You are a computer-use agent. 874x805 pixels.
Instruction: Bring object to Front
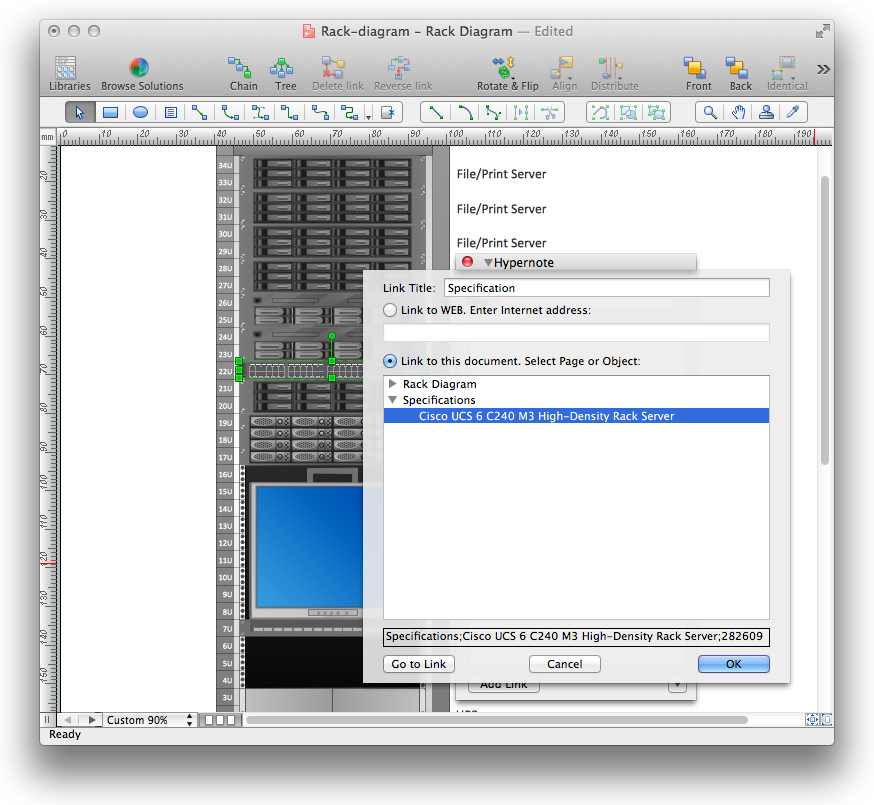[698, 73]
